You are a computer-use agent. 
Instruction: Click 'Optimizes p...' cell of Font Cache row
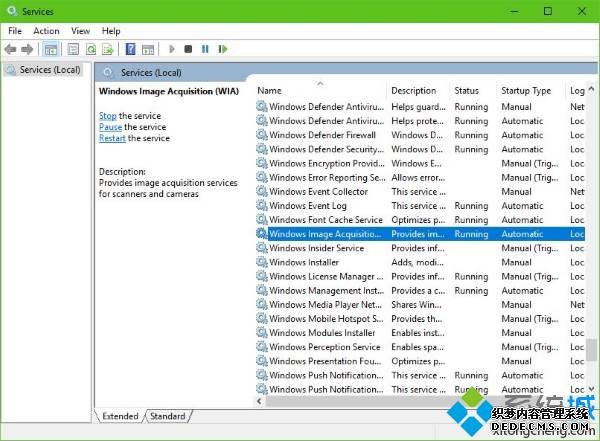tap(418, 220)
